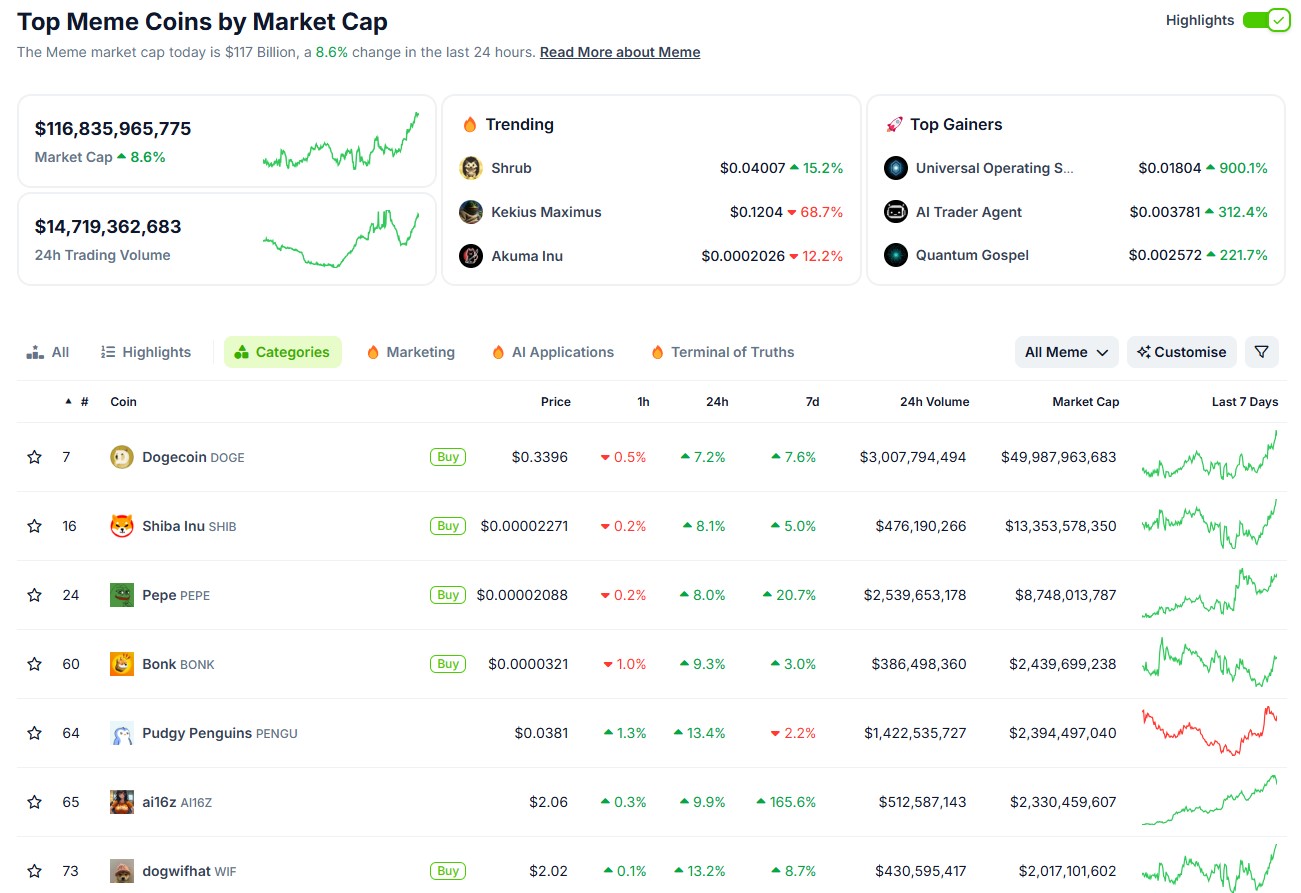Image resolution: width=1301 pixels, height=893 pixels.
Task: Open Shrub in the Trending list
Action: tap(511, 168)
